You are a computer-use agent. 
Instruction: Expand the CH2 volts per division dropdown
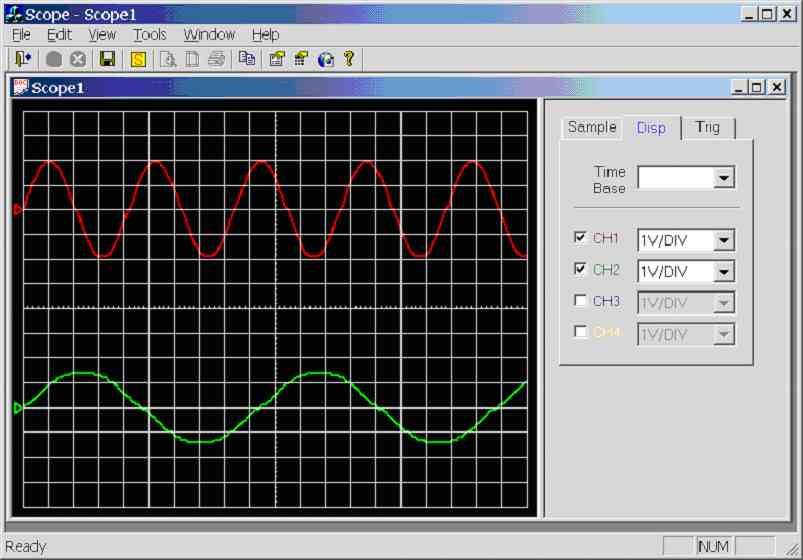(724, 271)
